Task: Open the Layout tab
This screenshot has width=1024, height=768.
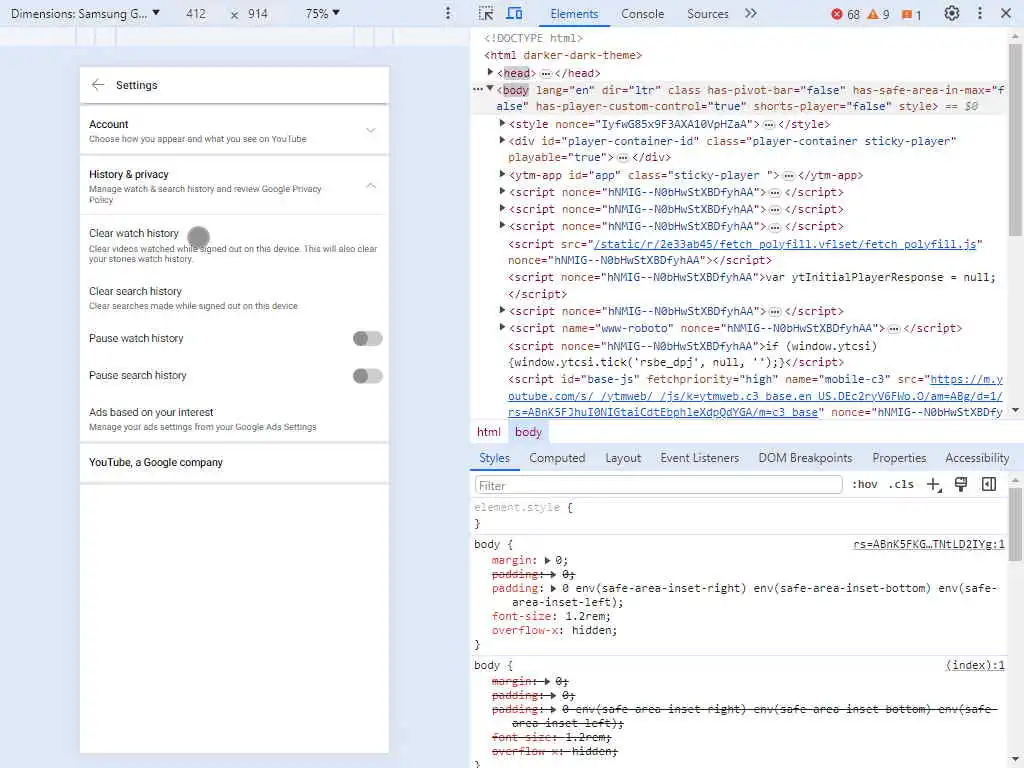Action: coord(623,458)
